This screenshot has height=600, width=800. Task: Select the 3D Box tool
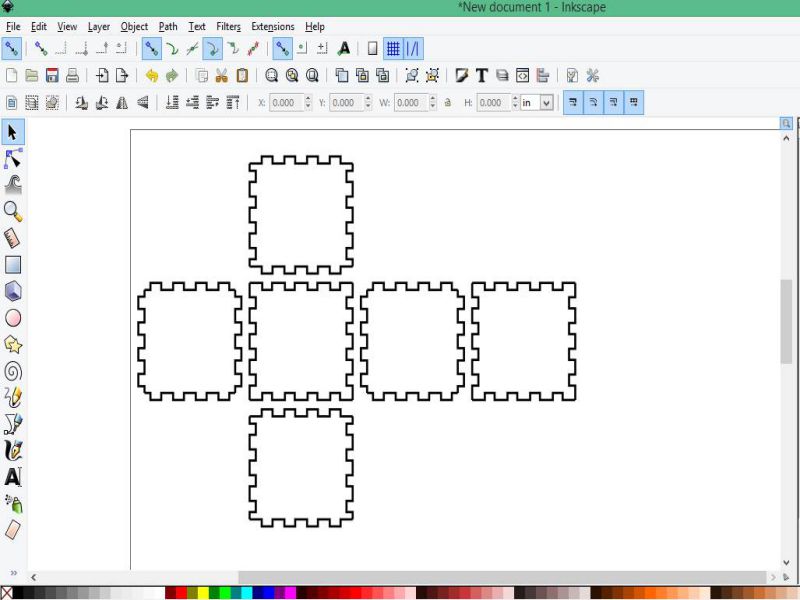(x=13, y=291)
